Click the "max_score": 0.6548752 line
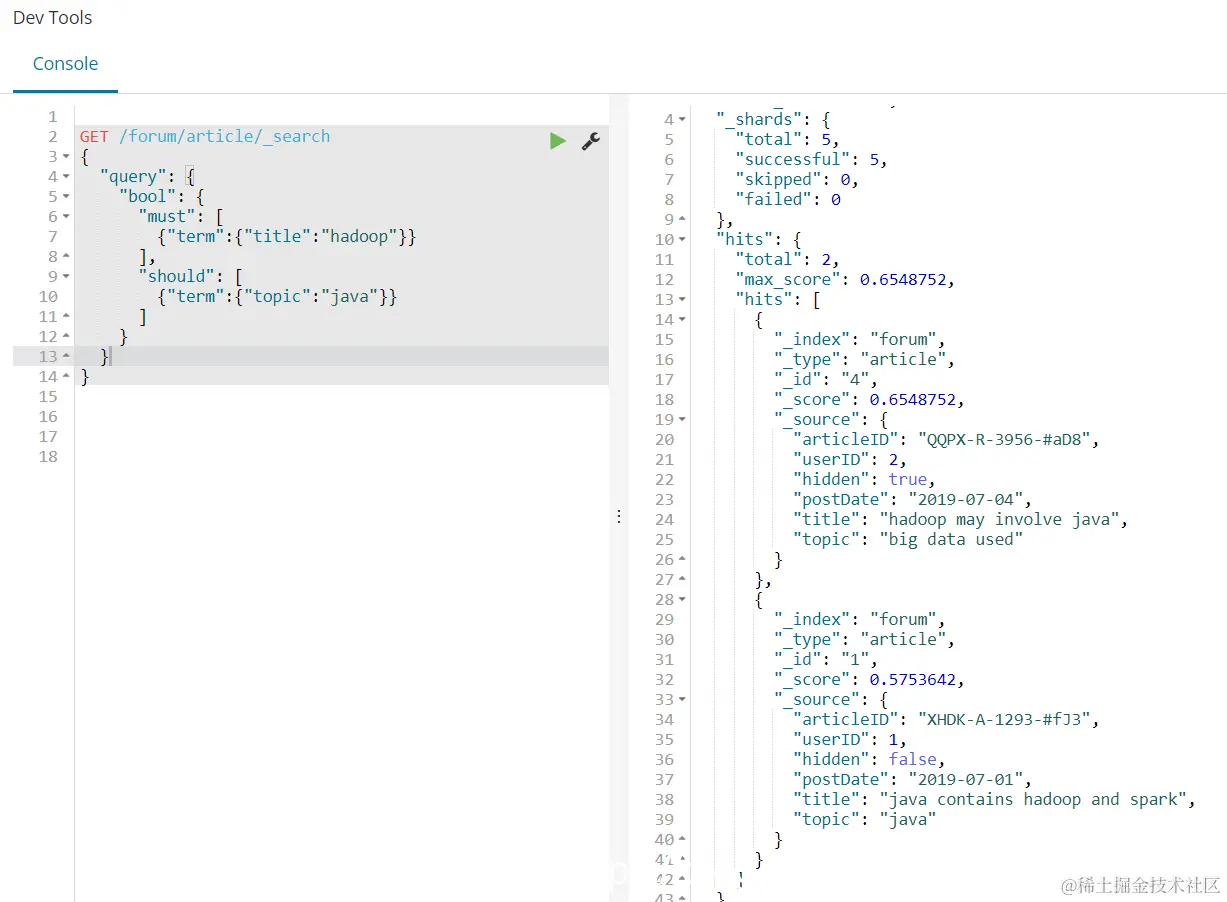The width and height of the screenshot is (1227, 902). [x=845, y=280]
